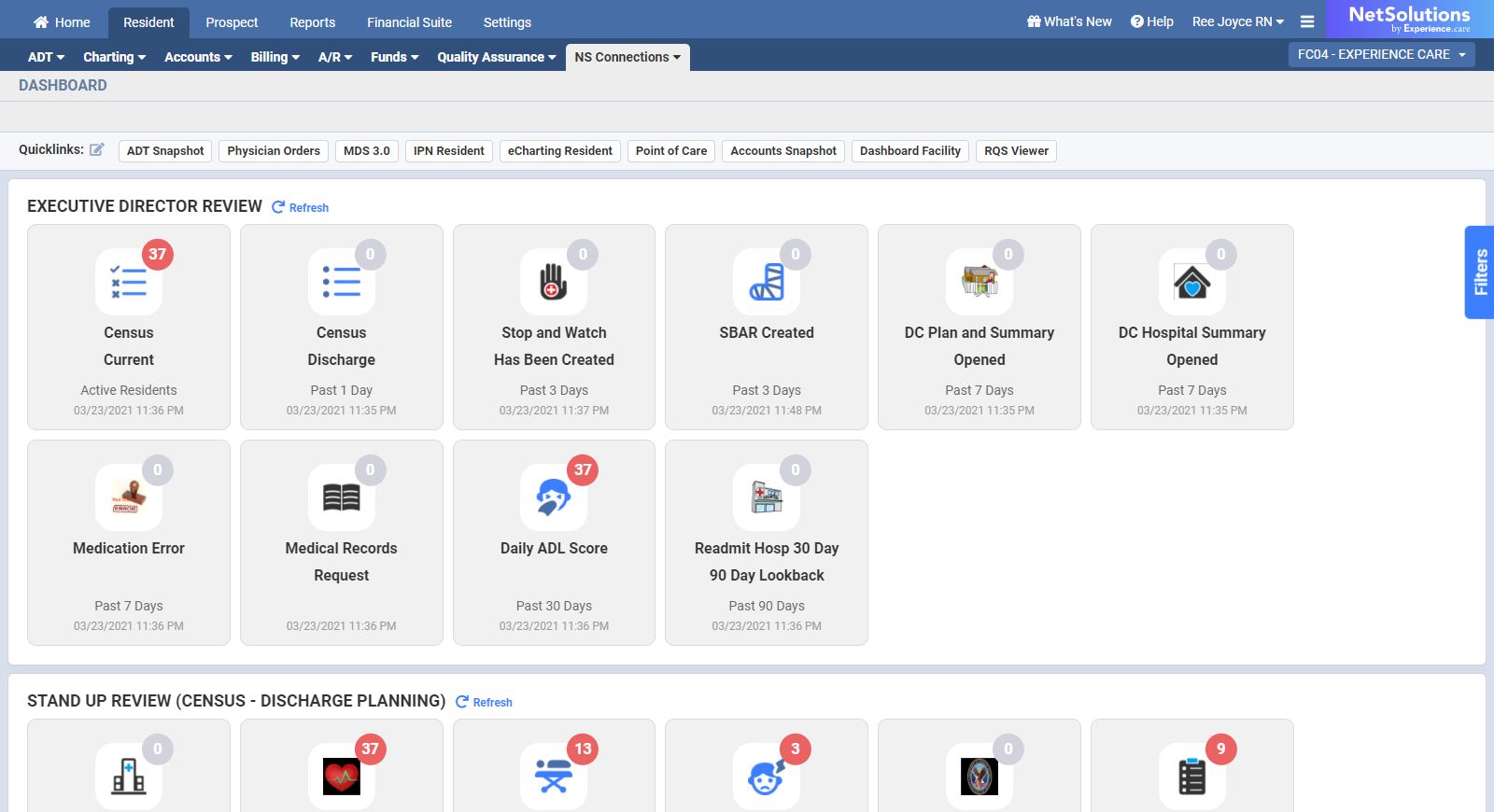This screenshot has height=812, width=1494.
Task: Click the 'Active Residents' label
Action: click(x=129, y=390)
